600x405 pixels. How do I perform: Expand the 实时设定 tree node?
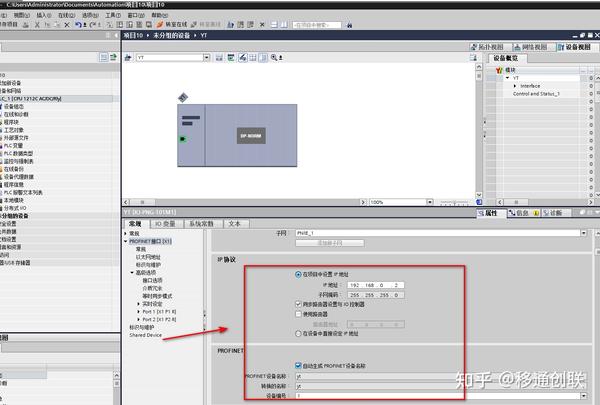(x=139, y=304)
